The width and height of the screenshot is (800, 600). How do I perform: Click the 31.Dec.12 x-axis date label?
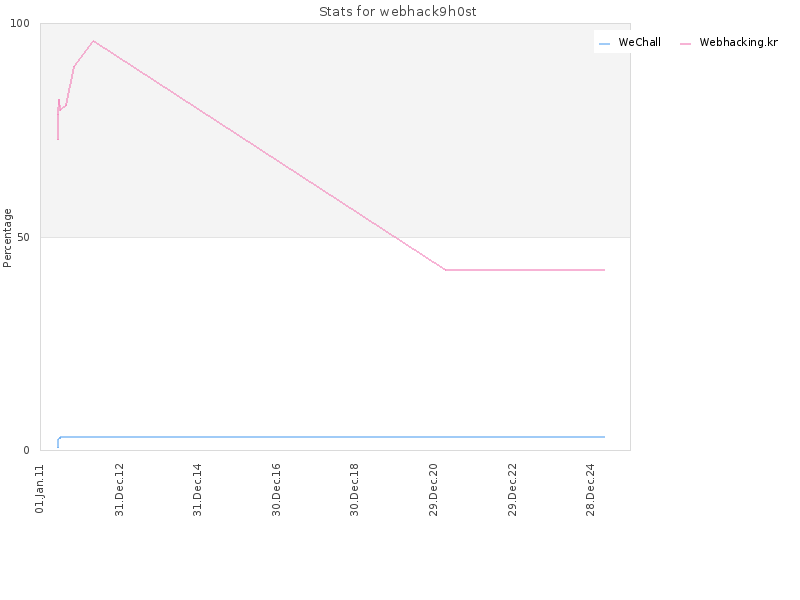tap(119, 490)
